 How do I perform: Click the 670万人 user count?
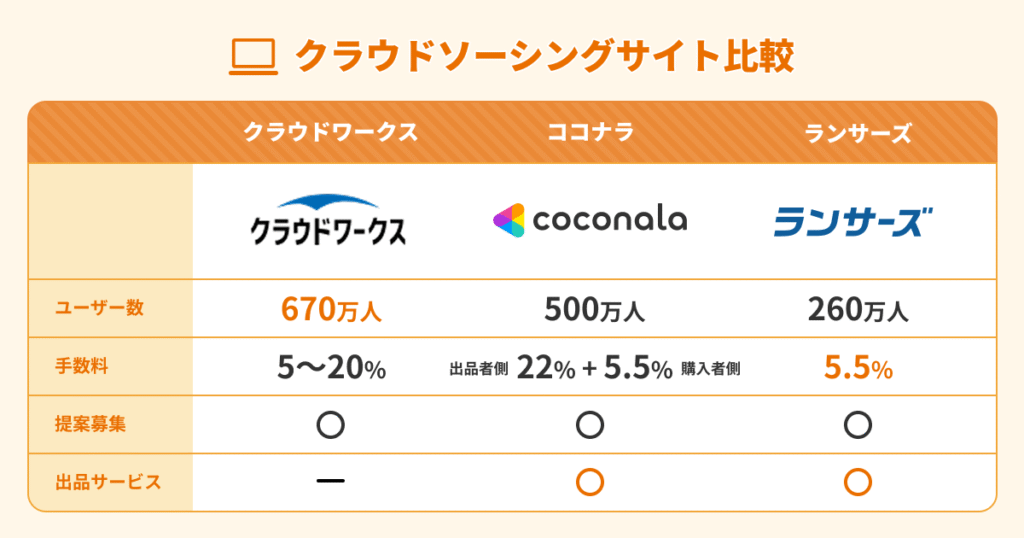(x=330, y=310)
